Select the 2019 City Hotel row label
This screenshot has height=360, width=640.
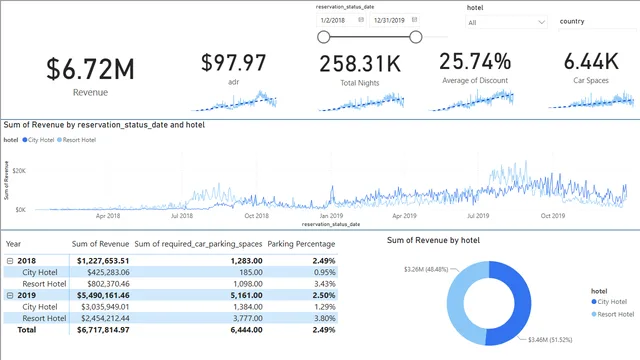(40, 307)
